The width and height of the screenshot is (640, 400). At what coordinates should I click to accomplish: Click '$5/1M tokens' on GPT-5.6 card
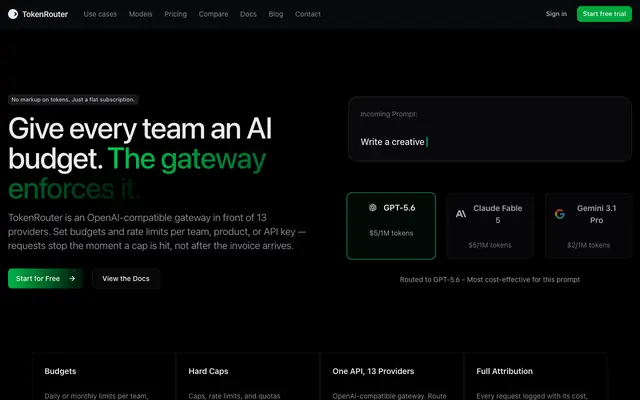[391, 233]
